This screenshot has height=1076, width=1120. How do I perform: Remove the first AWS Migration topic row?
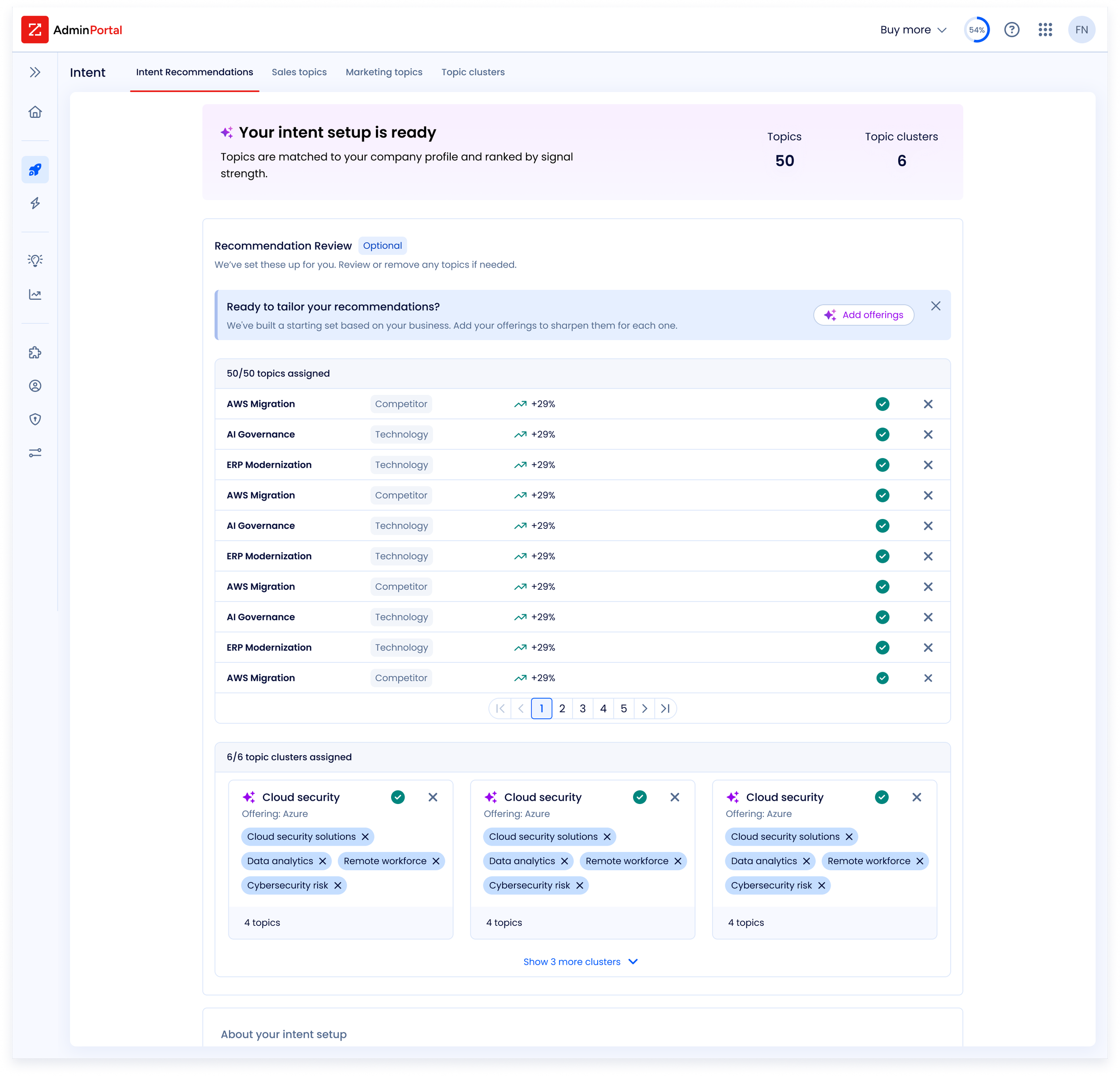[x=928, y=404]
